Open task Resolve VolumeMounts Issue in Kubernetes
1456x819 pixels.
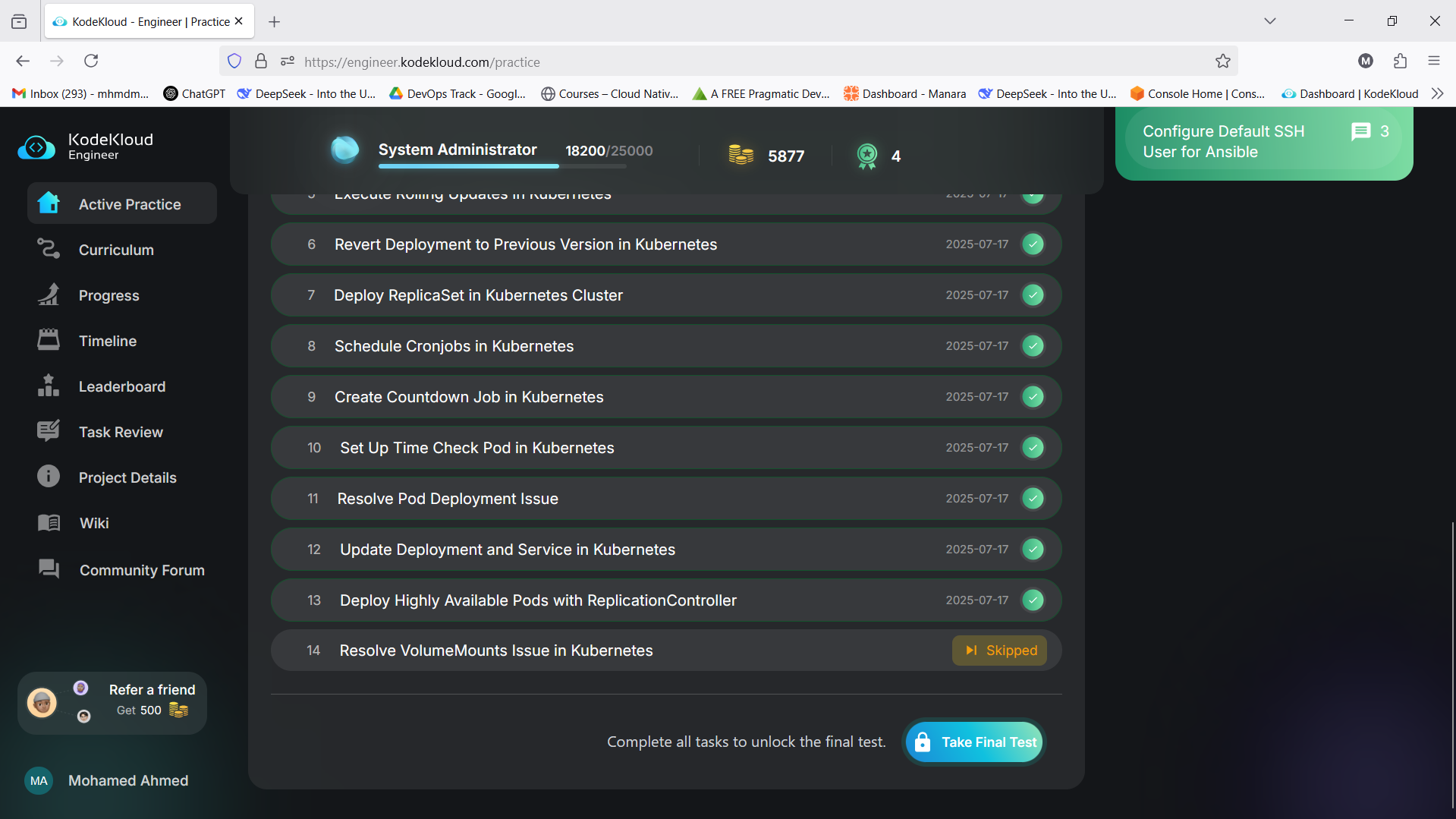click(x=666, y=650)
